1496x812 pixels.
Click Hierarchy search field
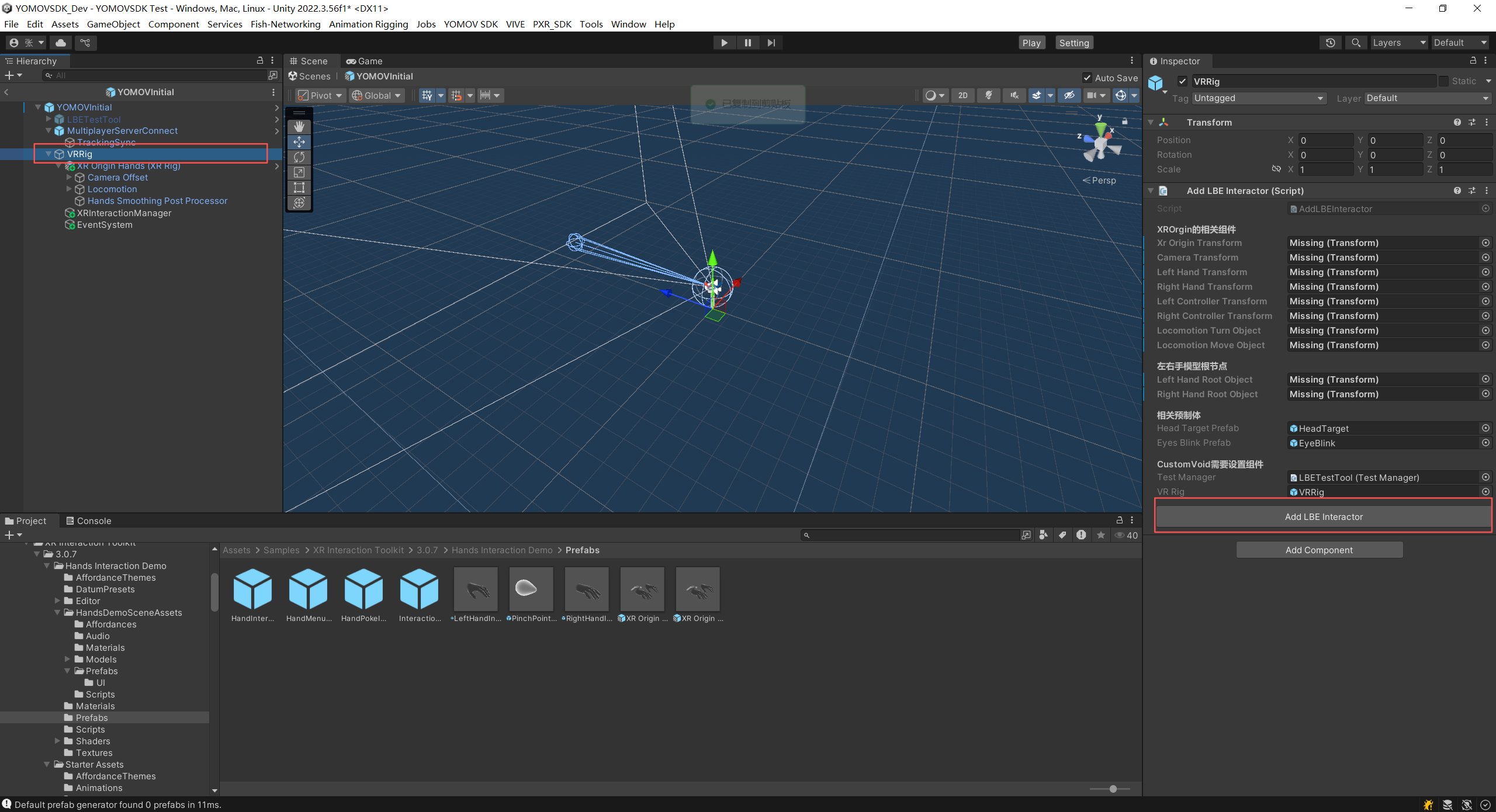155,75
